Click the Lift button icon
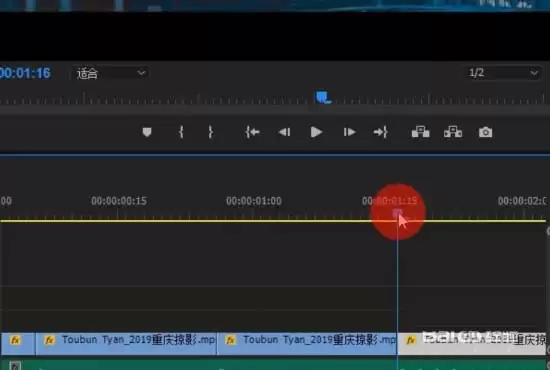The image size is (550, 370). point(420,132)
